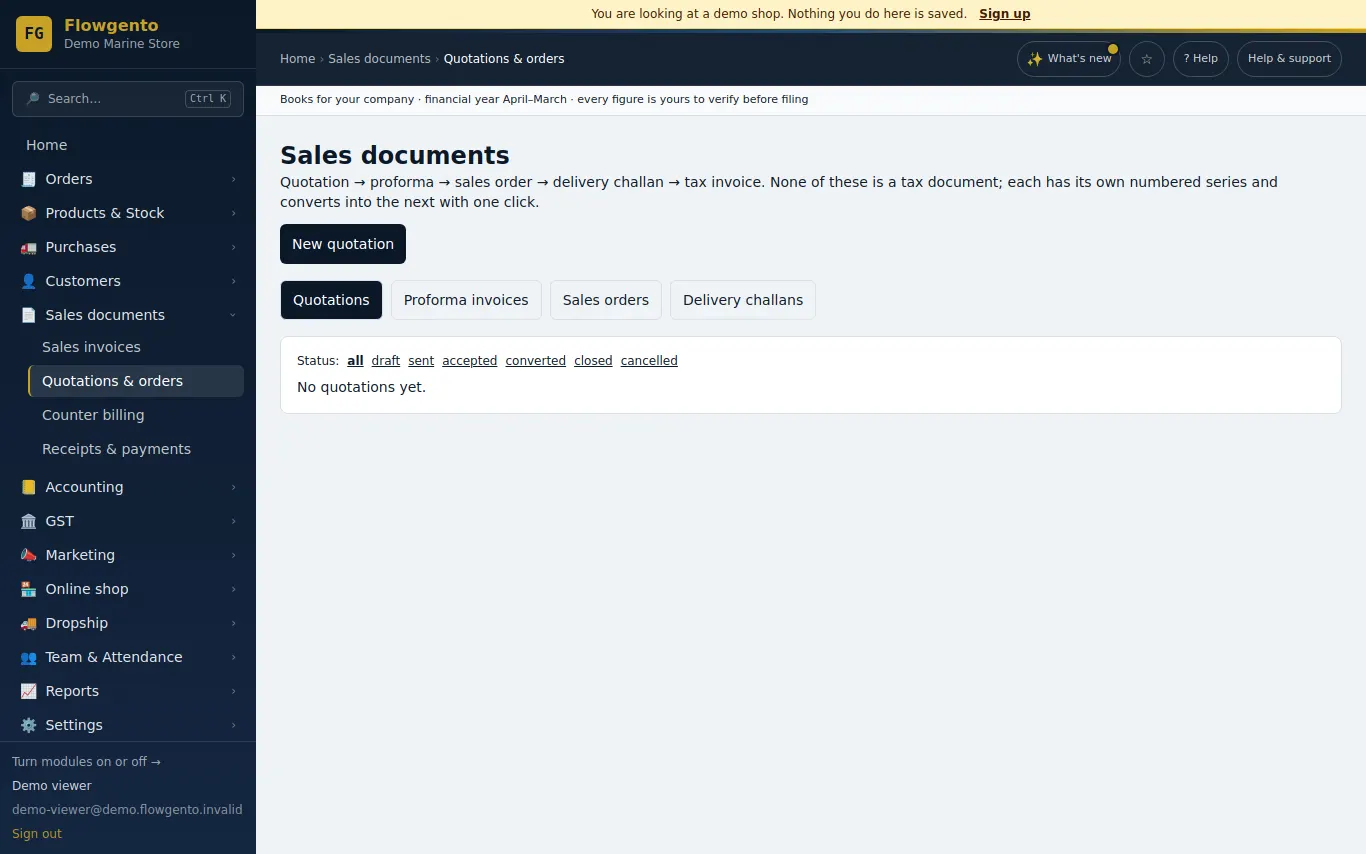This screenshot has height=854, width=1366.
Task: Open the Delivery challans tab
Action: click(x=743, y=300)
